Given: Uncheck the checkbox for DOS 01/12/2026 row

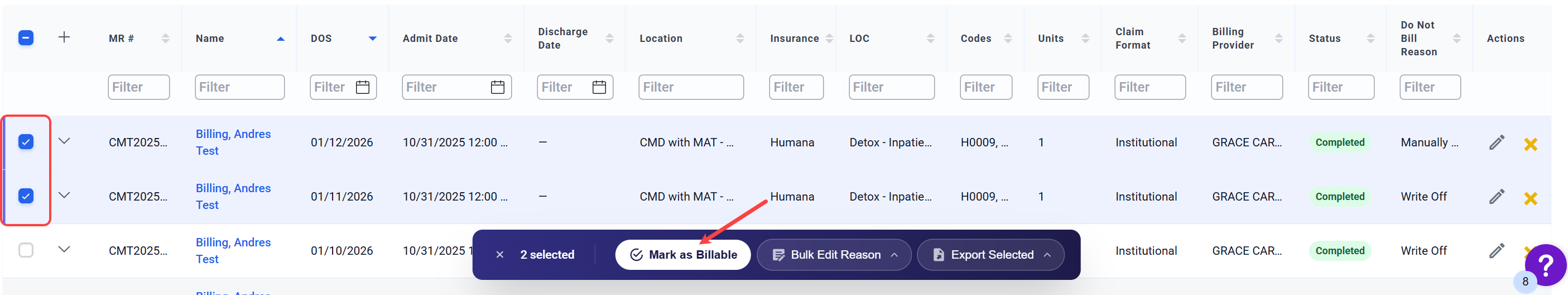Looking at the screenshot, I should click(x=26, y=142).
